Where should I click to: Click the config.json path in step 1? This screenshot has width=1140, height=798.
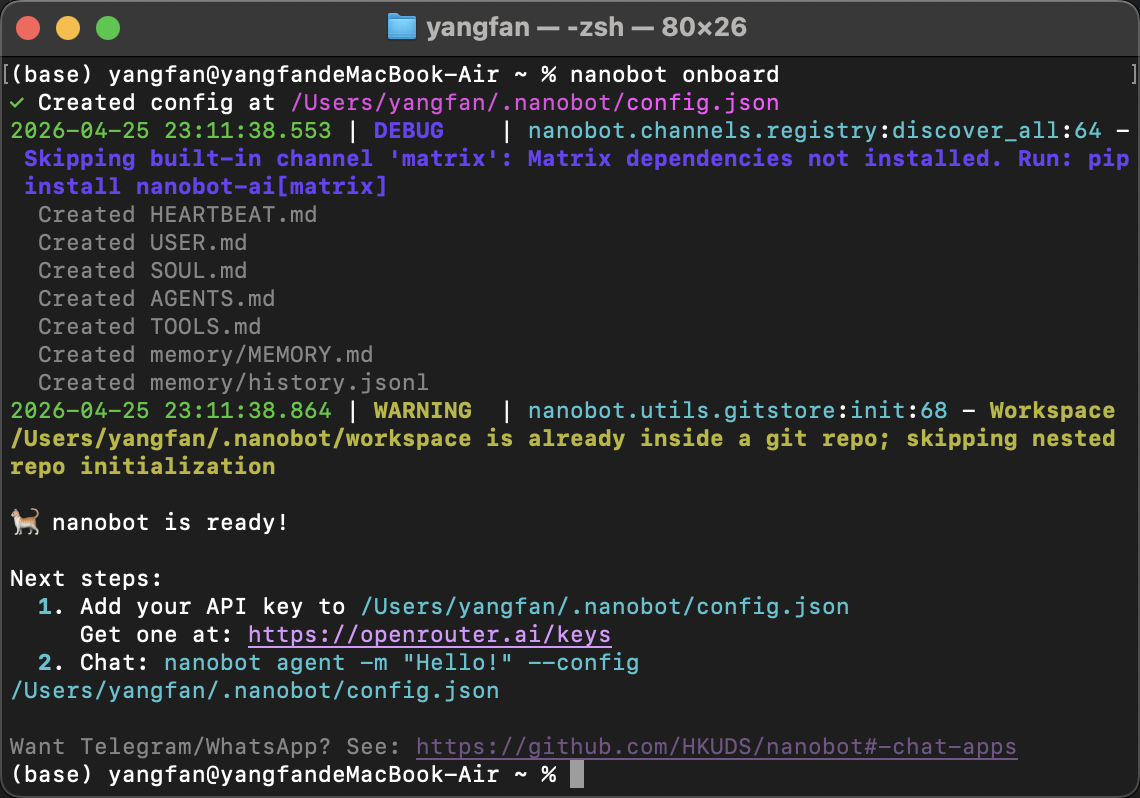605,607
